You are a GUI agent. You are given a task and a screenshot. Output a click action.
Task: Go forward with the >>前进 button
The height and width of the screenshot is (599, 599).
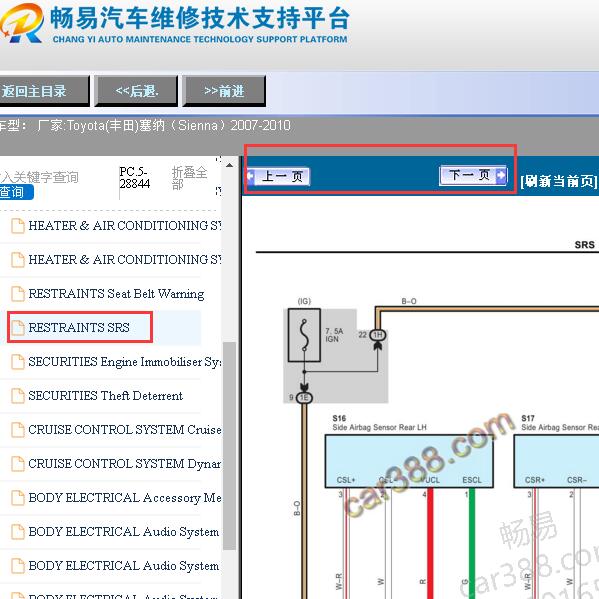point(224,91)
